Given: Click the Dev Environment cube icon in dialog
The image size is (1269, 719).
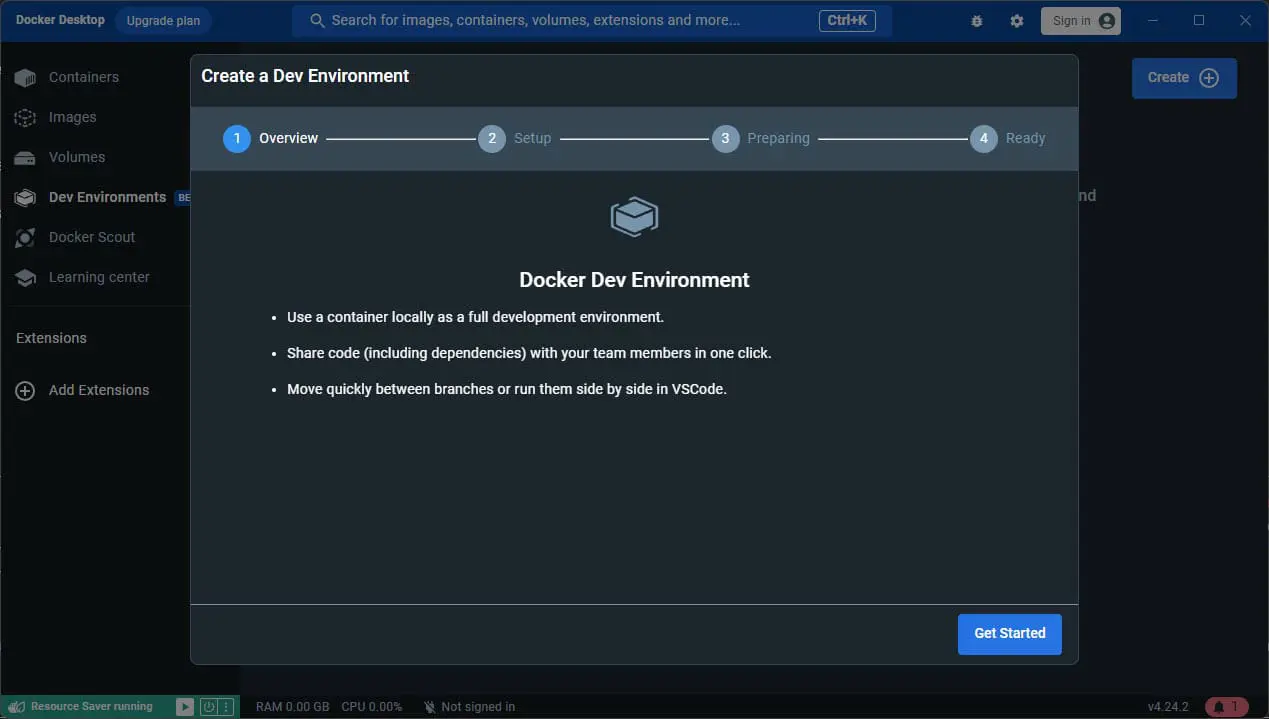Looking at the screenshot, I should (634, 216).
